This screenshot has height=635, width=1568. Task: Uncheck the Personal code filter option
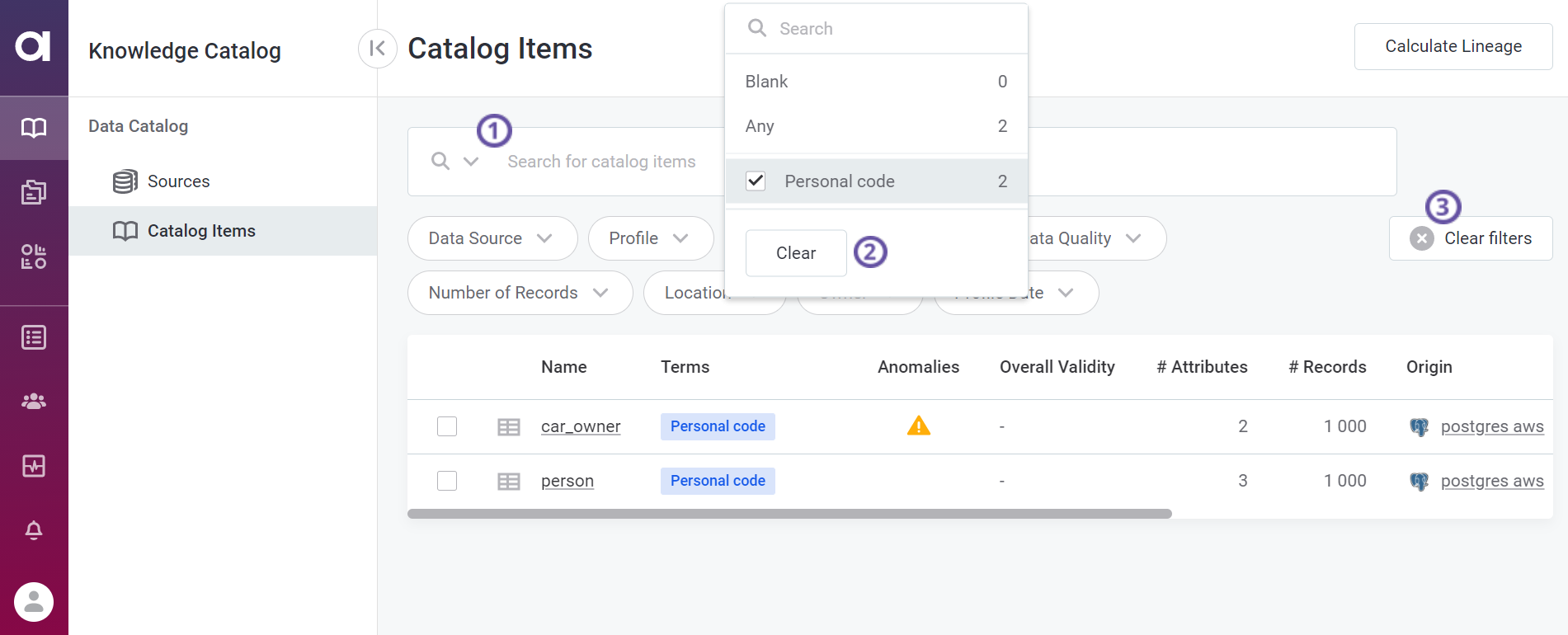(x=756, y=181)
